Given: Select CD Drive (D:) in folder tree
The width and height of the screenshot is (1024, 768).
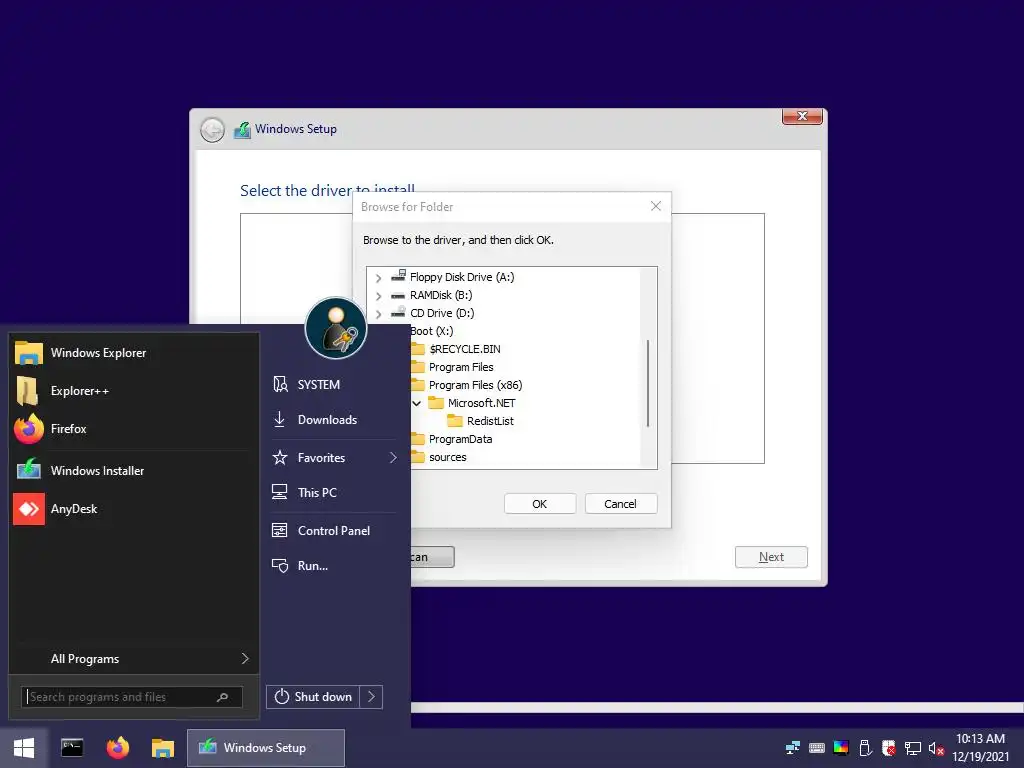Looking at the screenshot, I should [x=442, y=313].
